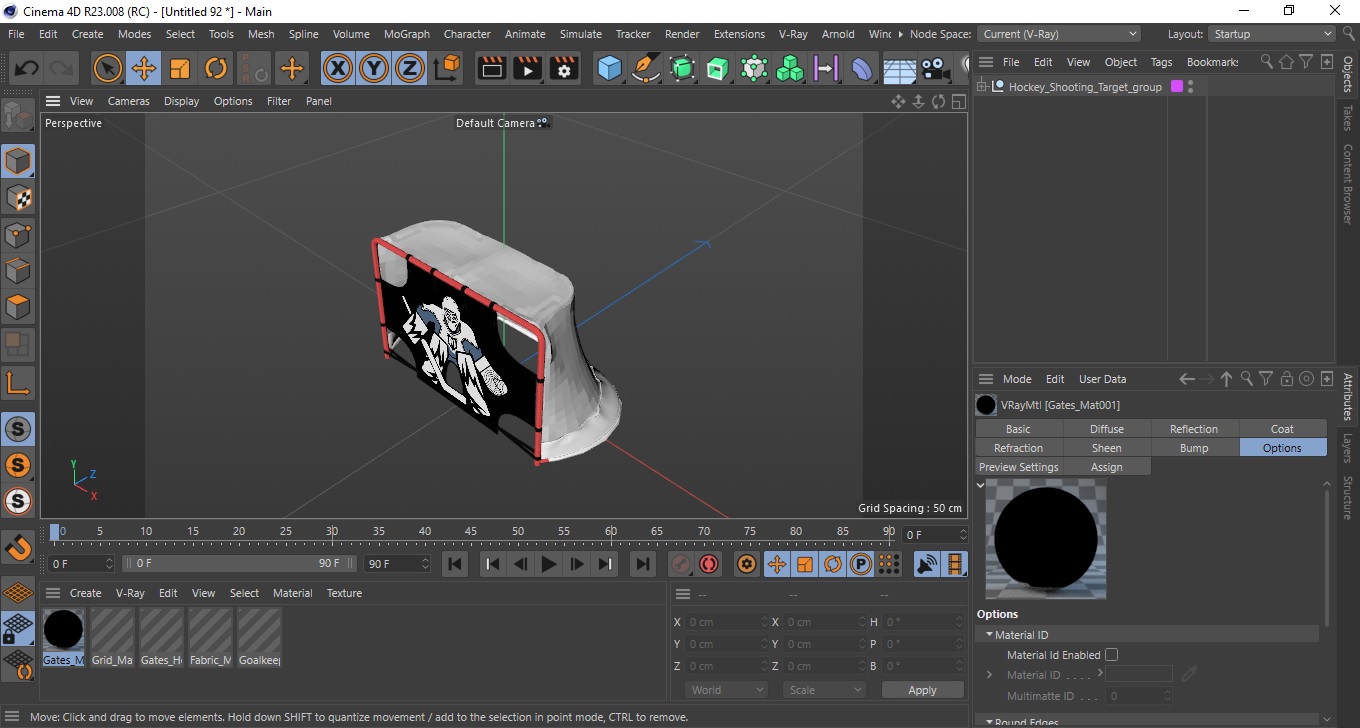Go to start of animation
The width and height of the screenshot is (1360, 728).
455,564
